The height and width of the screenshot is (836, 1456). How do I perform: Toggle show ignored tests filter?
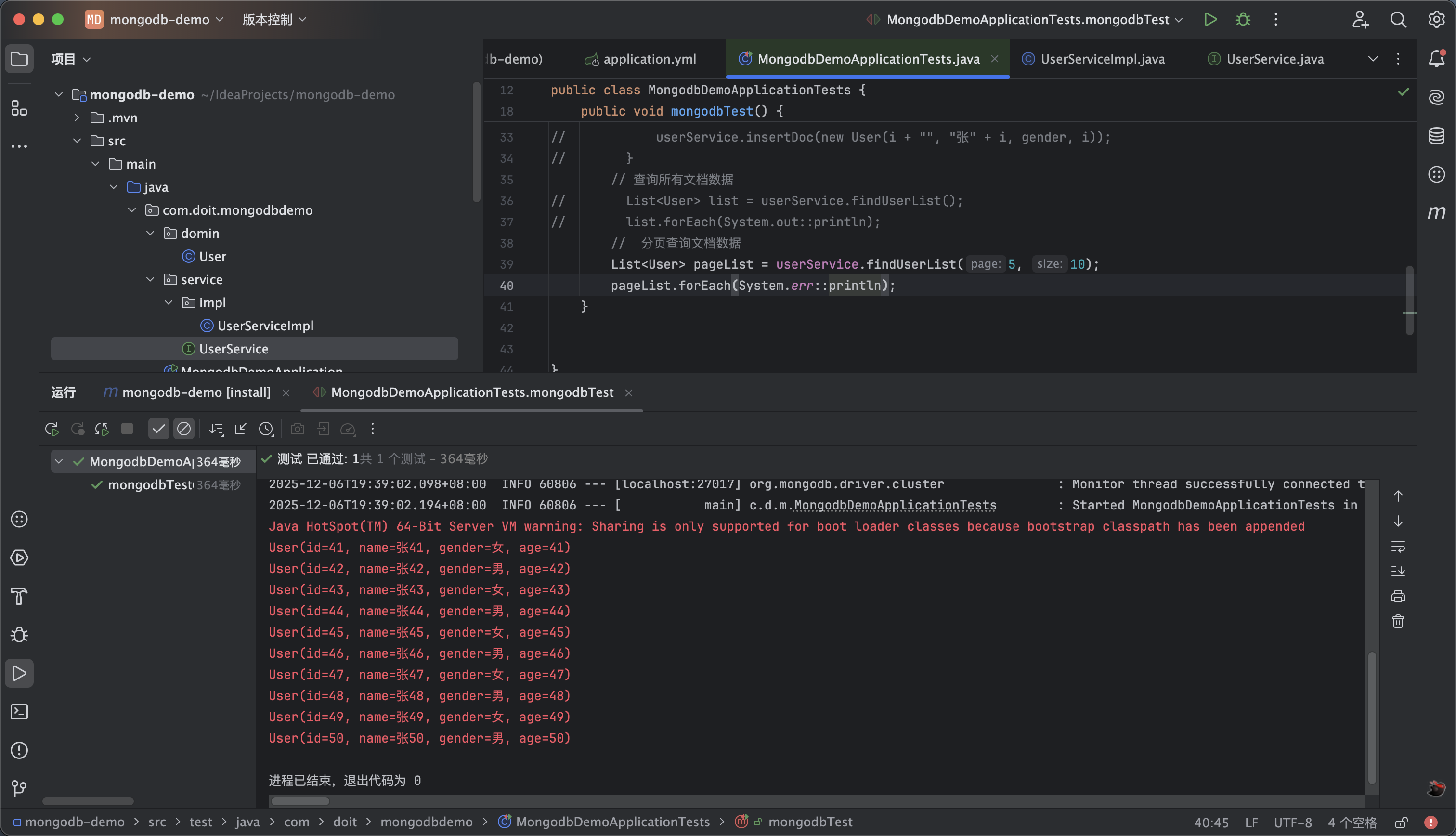click(x=183, y=429)
